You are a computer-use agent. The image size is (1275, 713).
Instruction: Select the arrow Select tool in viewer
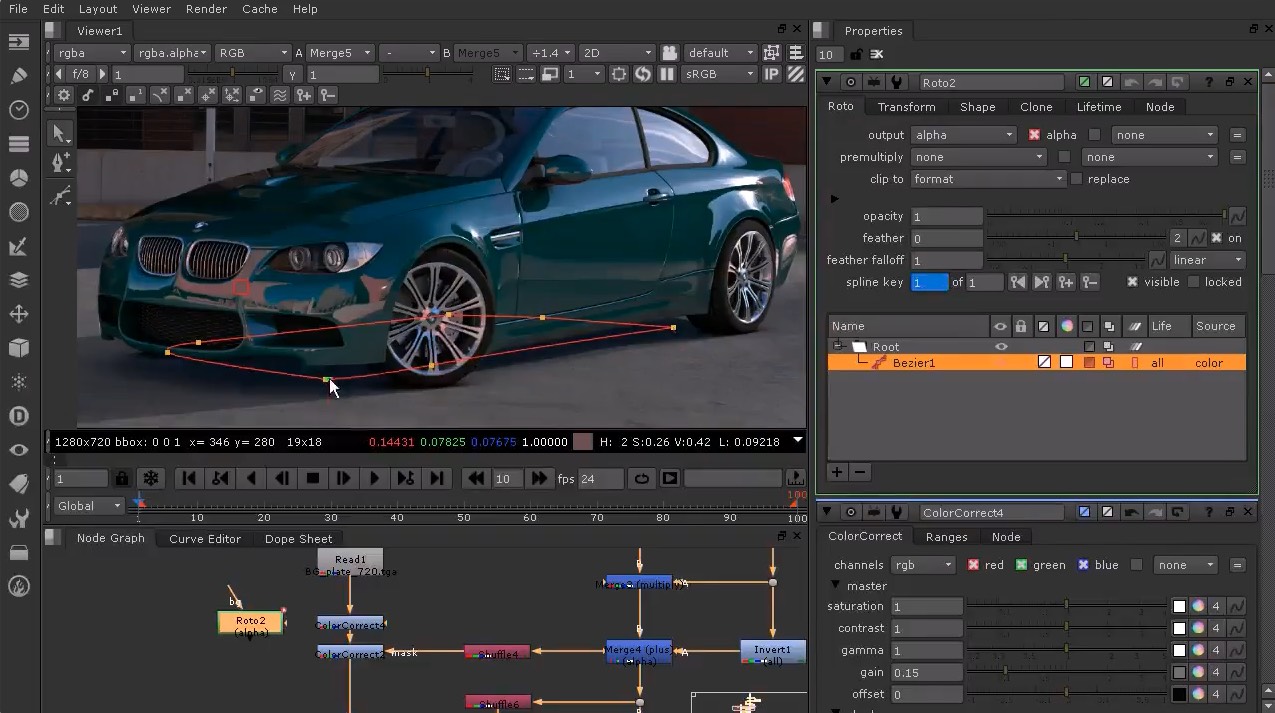pos(61,133)
